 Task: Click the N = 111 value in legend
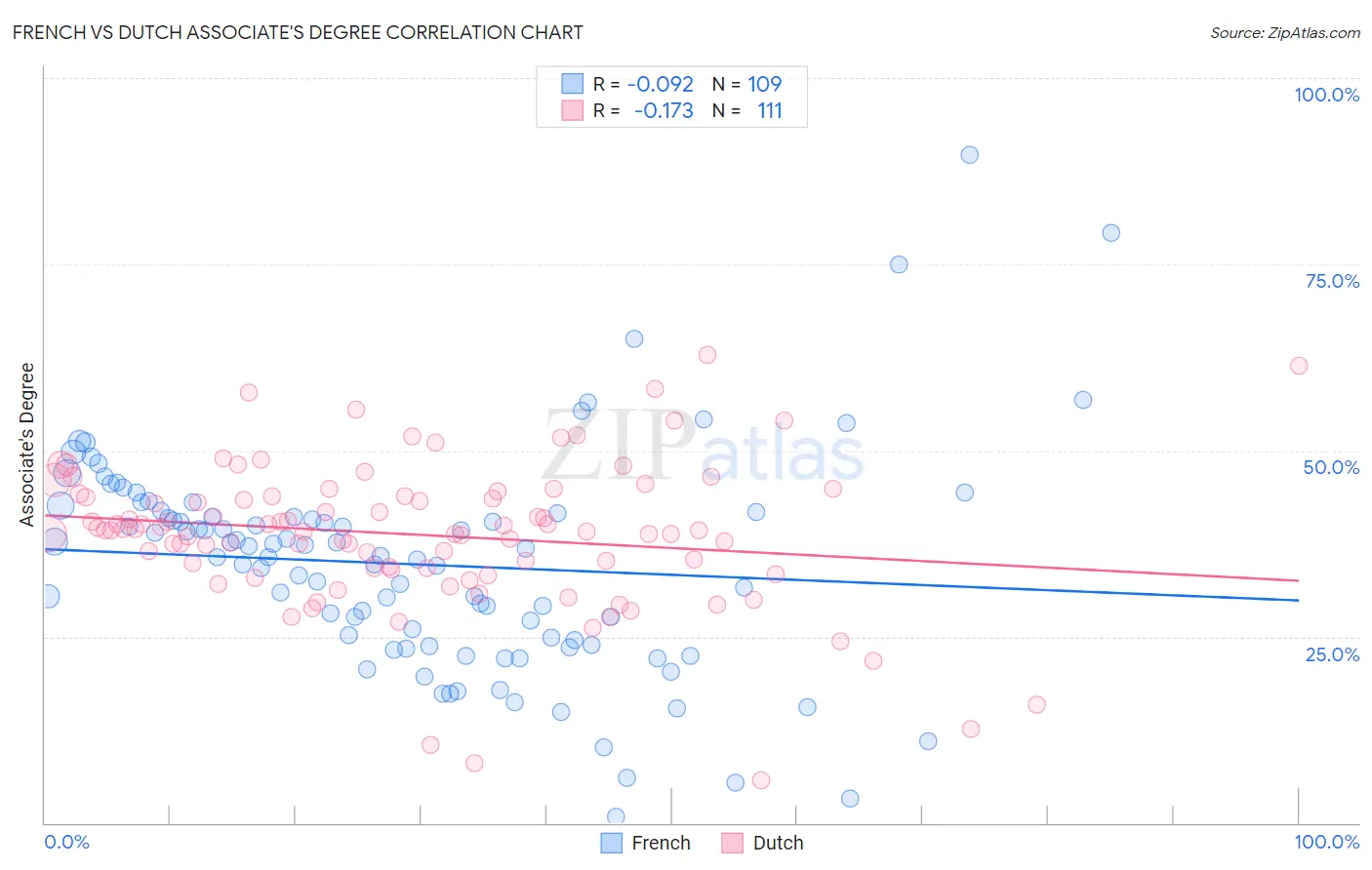click(747, 110)
